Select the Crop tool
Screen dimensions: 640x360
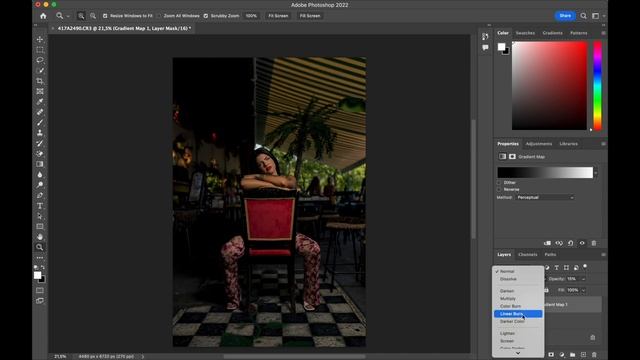pyautogui.click(x=40, y=81)
